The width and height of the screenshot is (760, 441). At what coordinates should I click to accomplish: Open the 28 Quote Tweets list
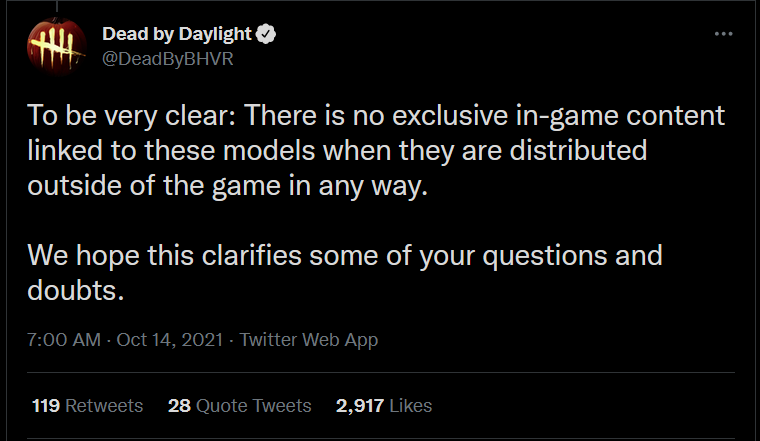coord(239,406)
